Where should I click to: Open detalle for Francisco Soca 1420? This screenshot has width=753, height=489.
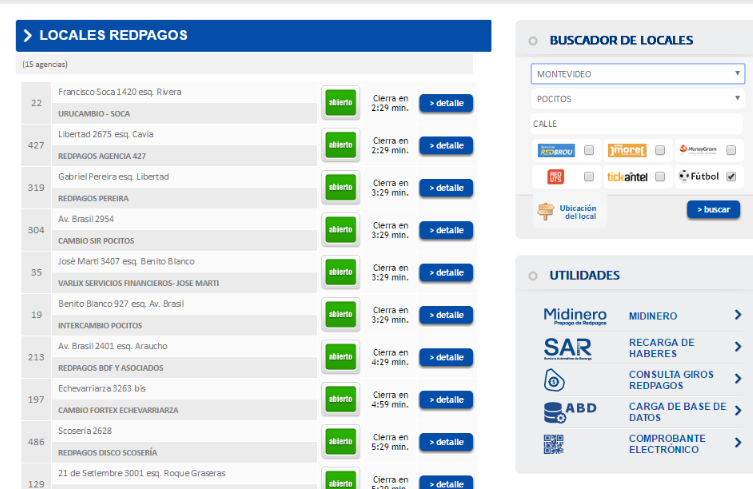coord(446,103)
